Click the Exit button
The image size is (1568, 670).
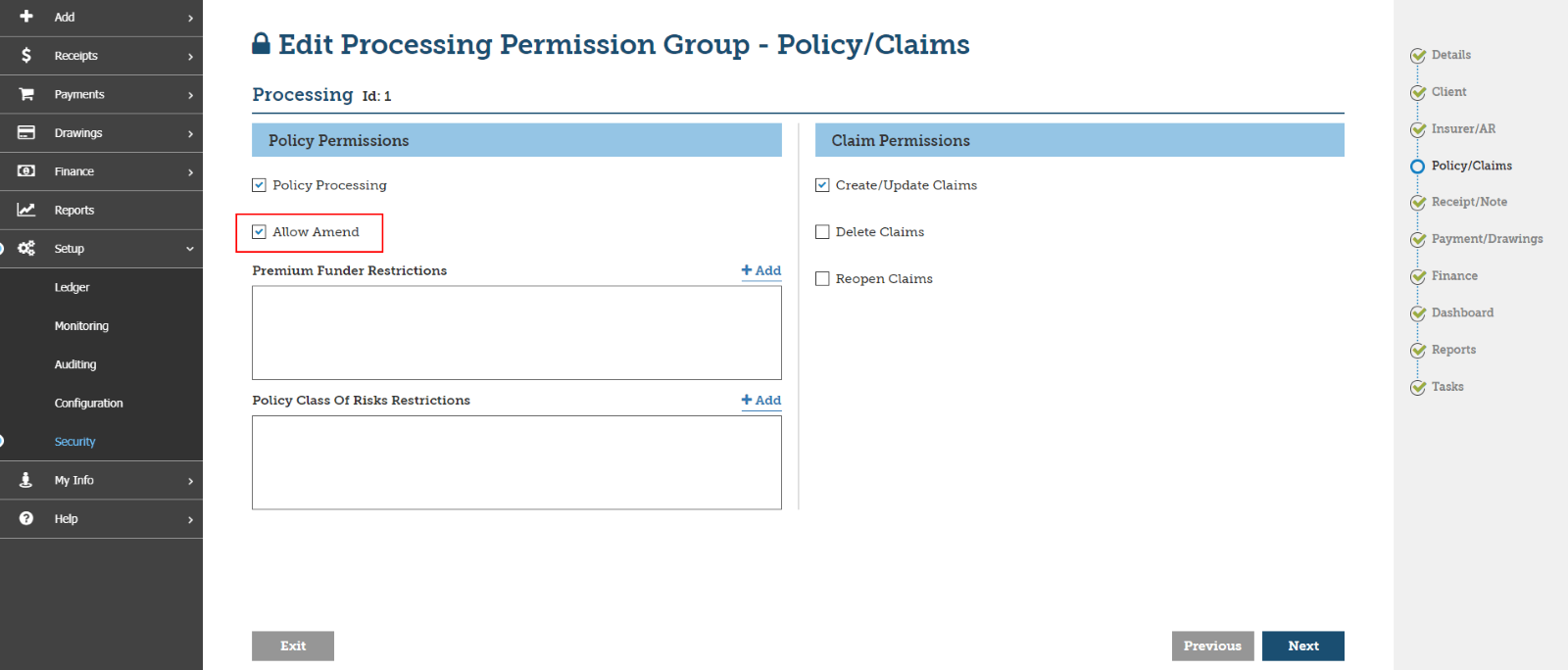[293, 646]
